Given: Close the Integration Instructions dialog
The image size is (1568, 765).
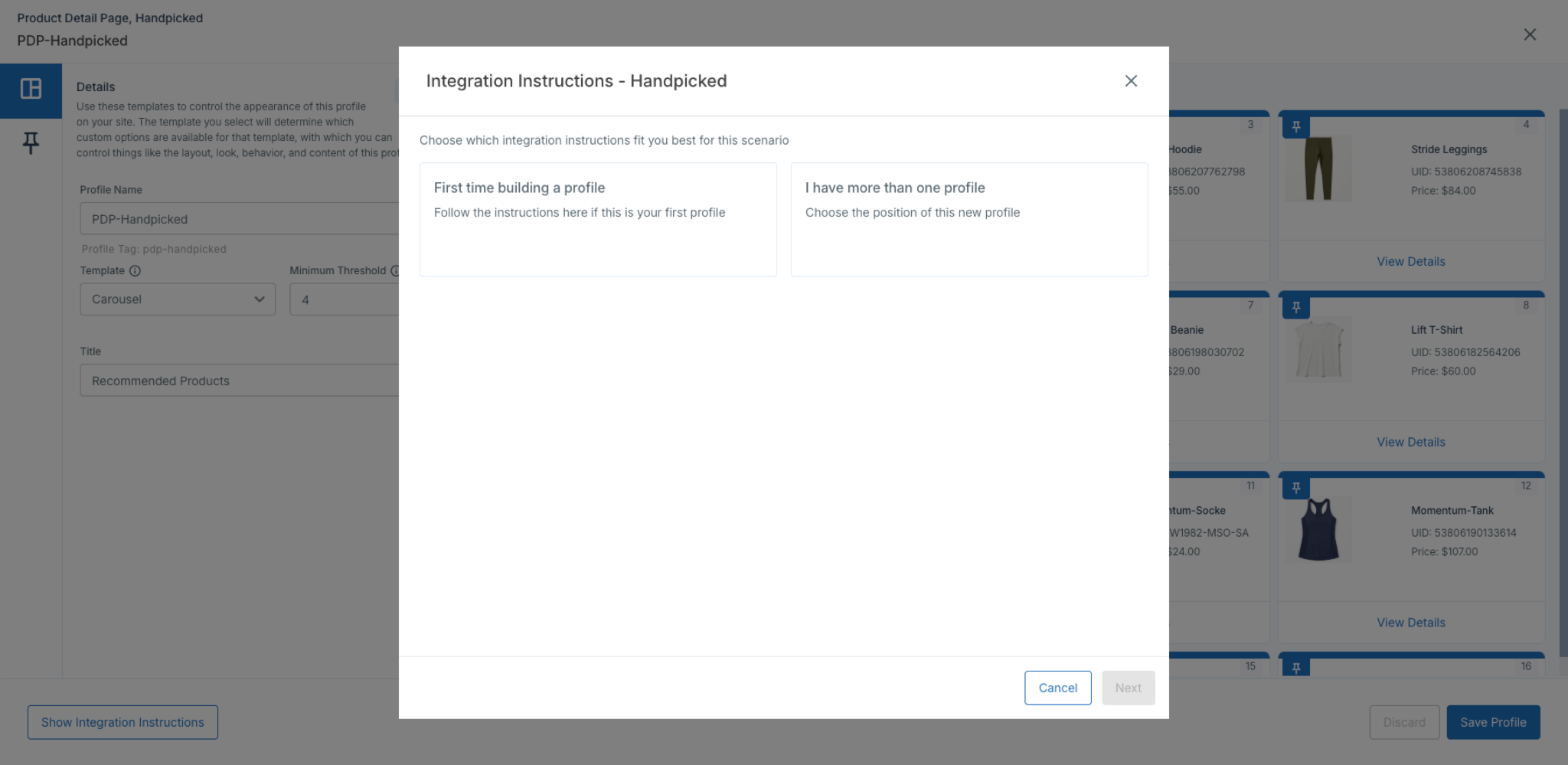Looking at the screenshot, I should point(1131,81).
